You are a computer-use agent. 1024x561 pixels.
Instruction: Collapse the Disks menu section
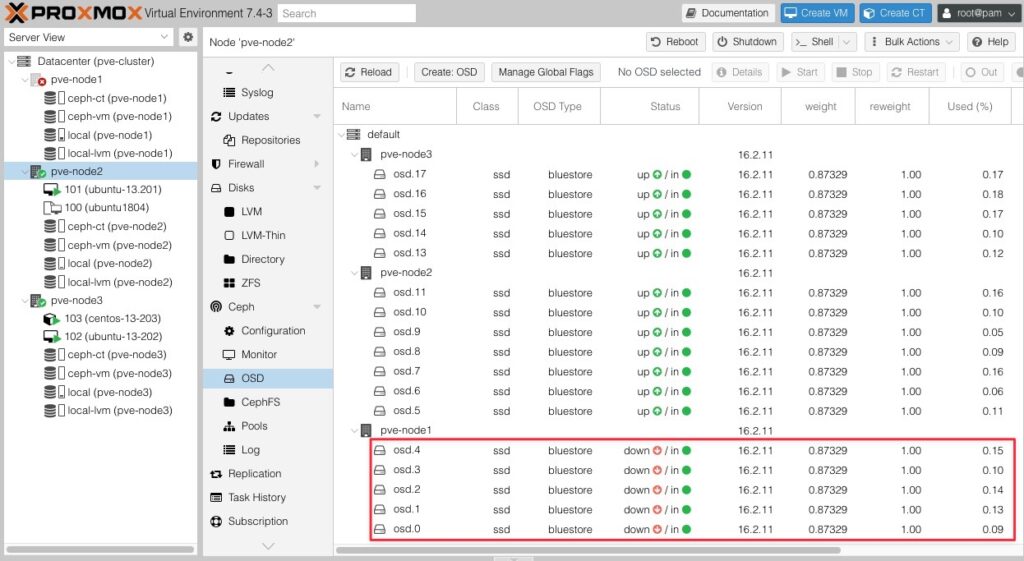[x=317, y=188]
